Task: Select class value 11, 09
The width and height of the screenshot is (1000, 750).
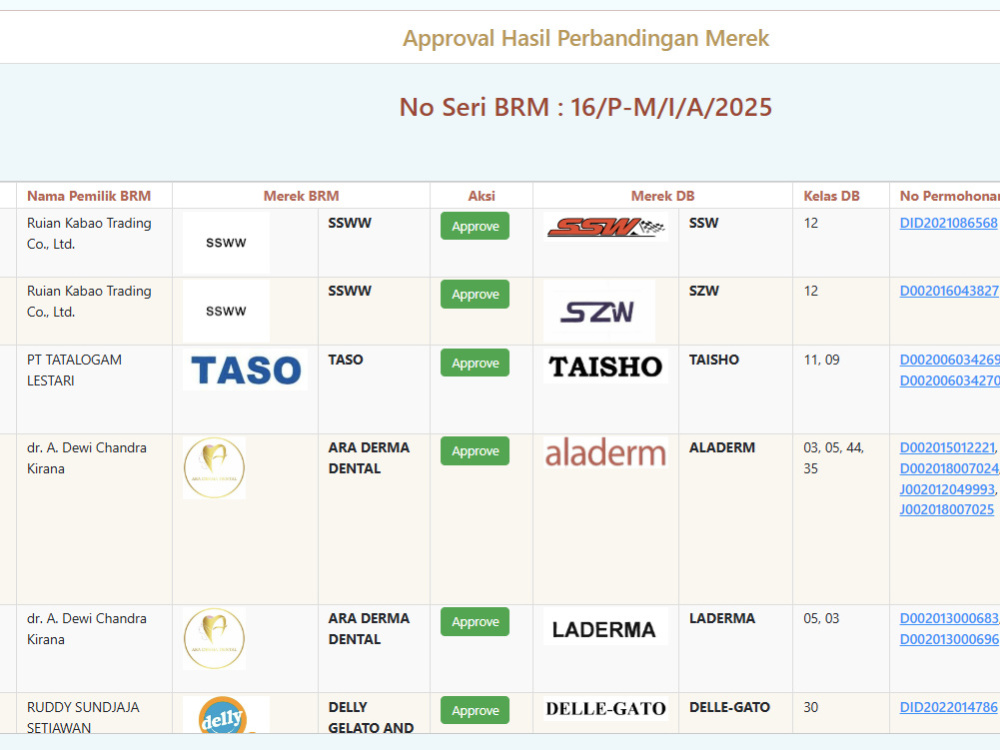Action: (x=821, y=360)
